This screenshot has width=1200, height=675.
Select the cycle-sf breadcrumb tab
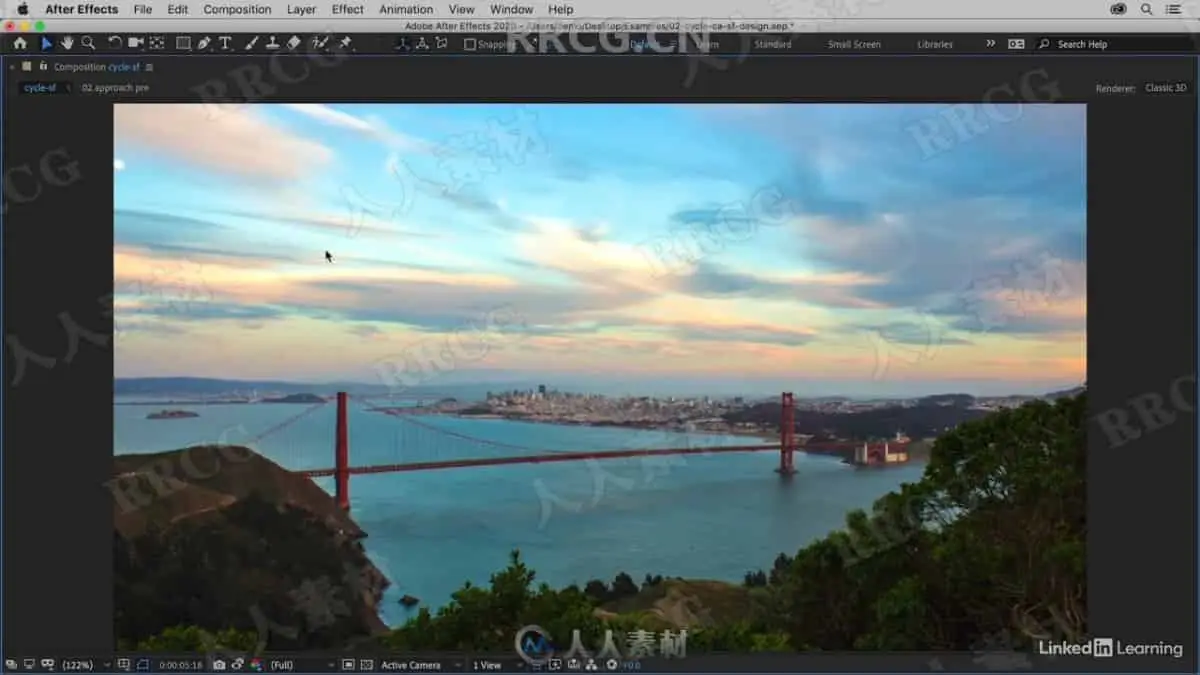click(40, 88)
